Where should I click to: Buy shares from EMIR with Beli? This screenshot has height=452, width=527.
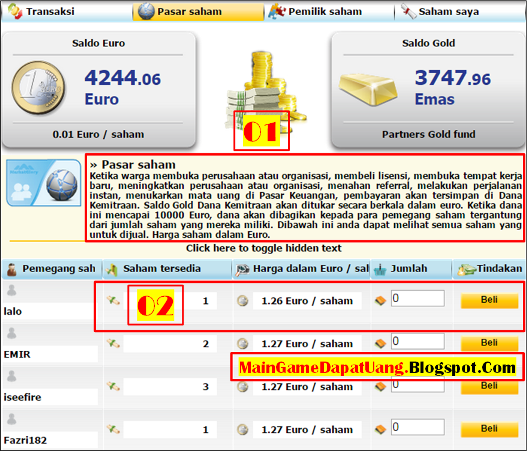(x=489, y=343)
